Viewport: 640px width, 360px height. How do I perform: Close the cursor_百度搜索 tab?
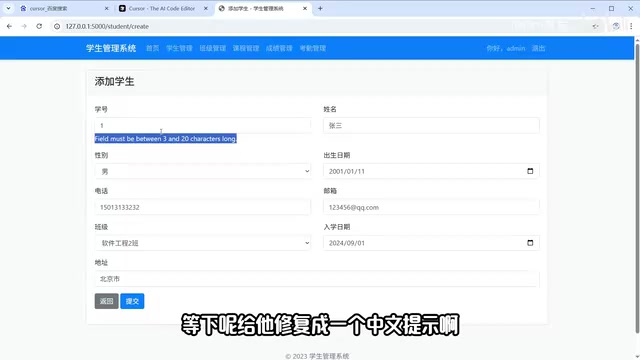107,8
